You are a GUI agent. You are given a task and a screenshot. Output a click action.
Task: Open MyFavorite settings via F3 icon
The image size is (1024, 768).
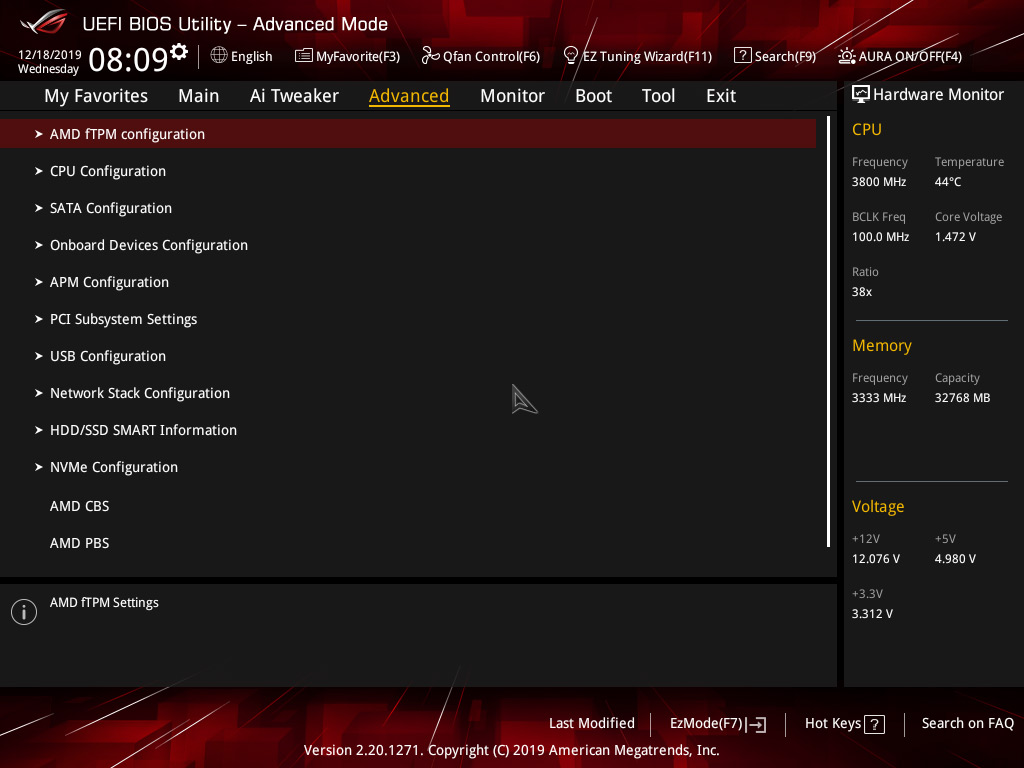[347, 56]
